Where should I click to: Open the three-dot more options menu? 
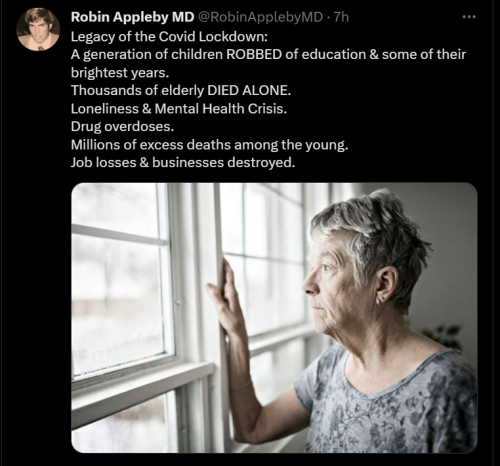(469, 17)
